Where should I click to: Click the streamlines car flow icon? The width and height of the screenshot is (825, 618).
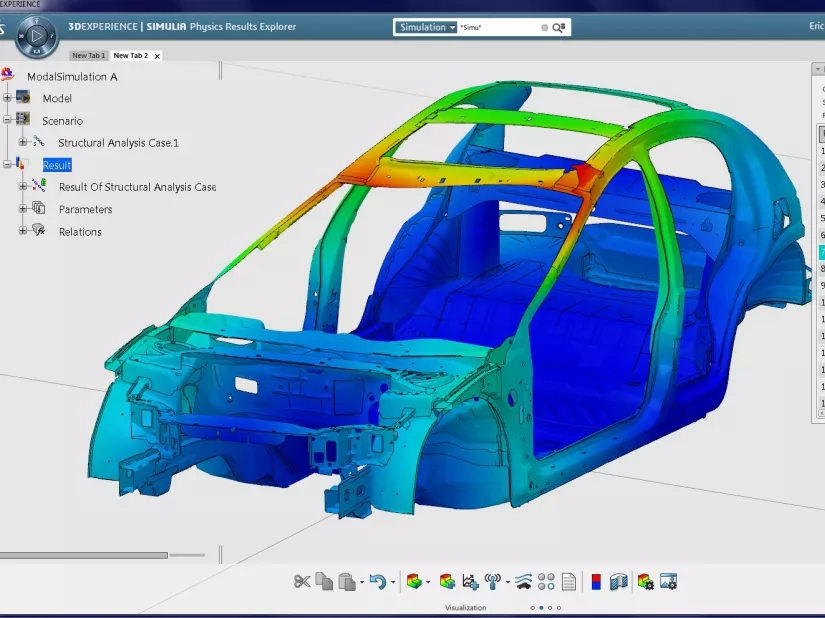524,582
